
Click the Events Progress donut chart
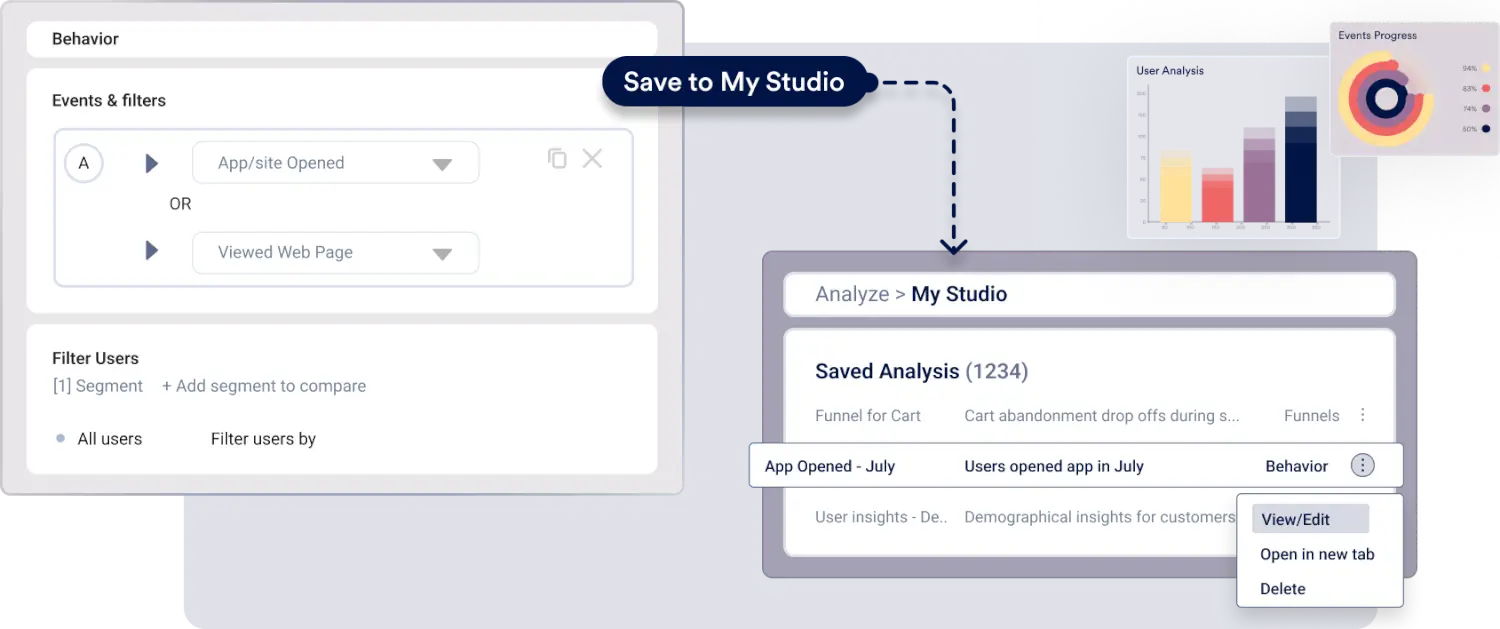(1386, 98)
